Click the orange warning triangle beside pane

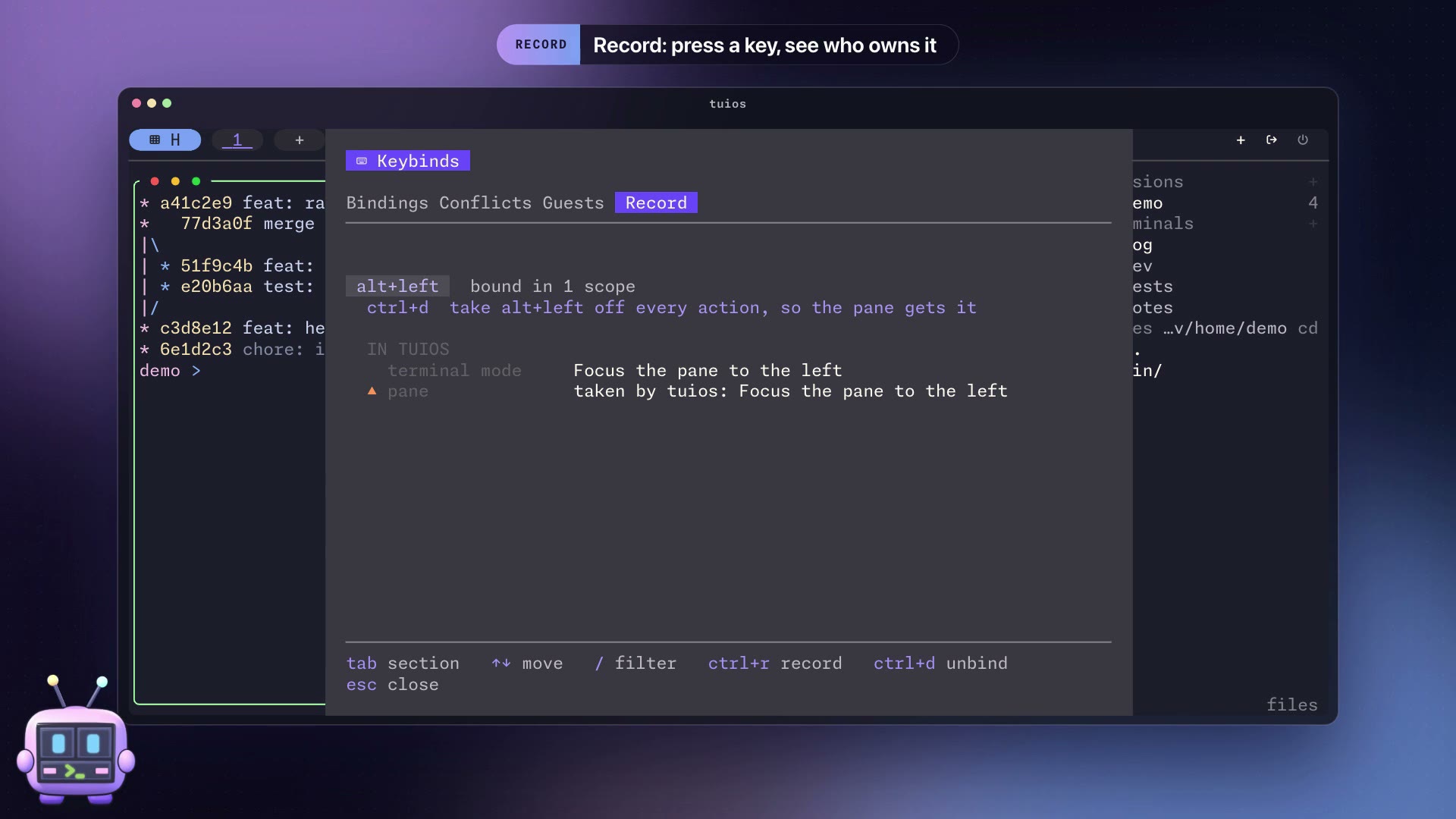coord(372,391)
